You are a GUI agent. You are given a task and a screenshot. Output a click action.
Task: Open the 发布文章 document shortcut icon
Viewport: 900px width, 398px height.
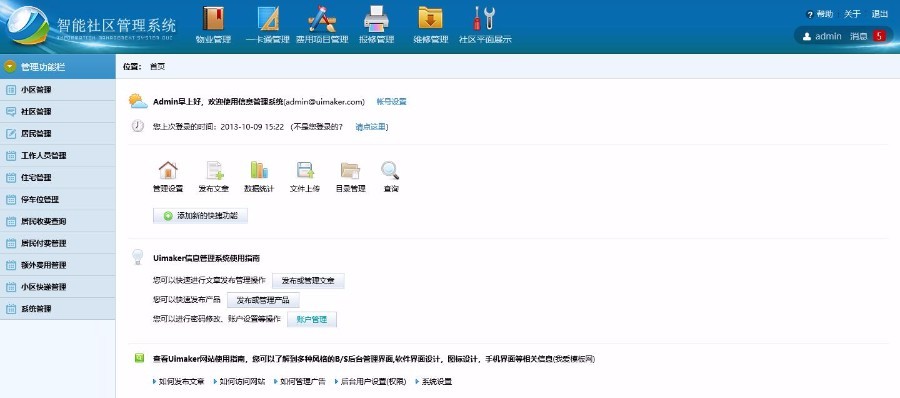tap(215, 170)
